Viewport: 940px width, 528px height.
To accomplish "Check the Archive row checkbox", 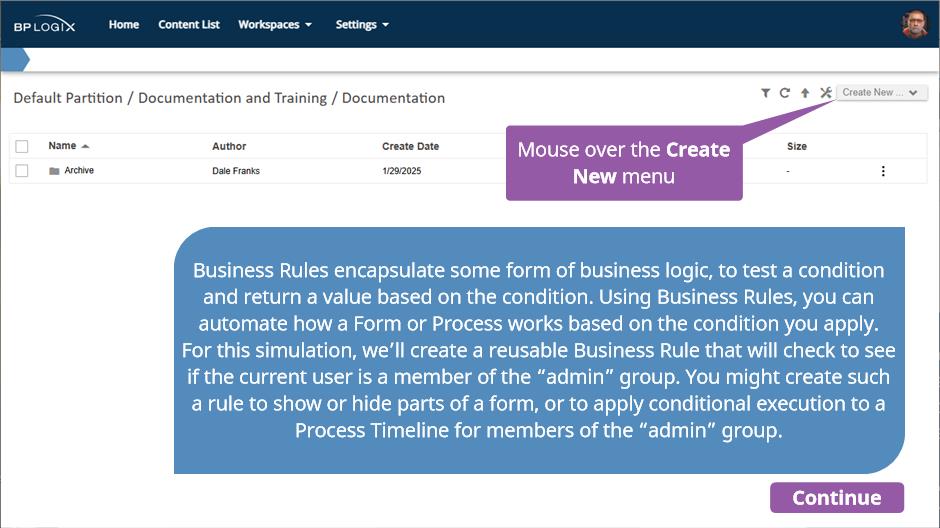I will coord(22,171).
